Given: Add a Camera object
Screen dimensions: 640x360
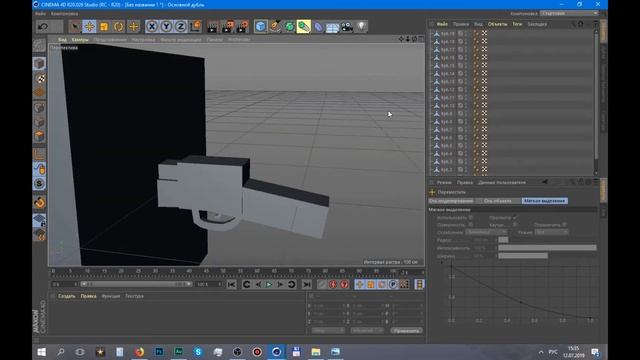Looking at the screenshot, I should click(x=347, y=27).
